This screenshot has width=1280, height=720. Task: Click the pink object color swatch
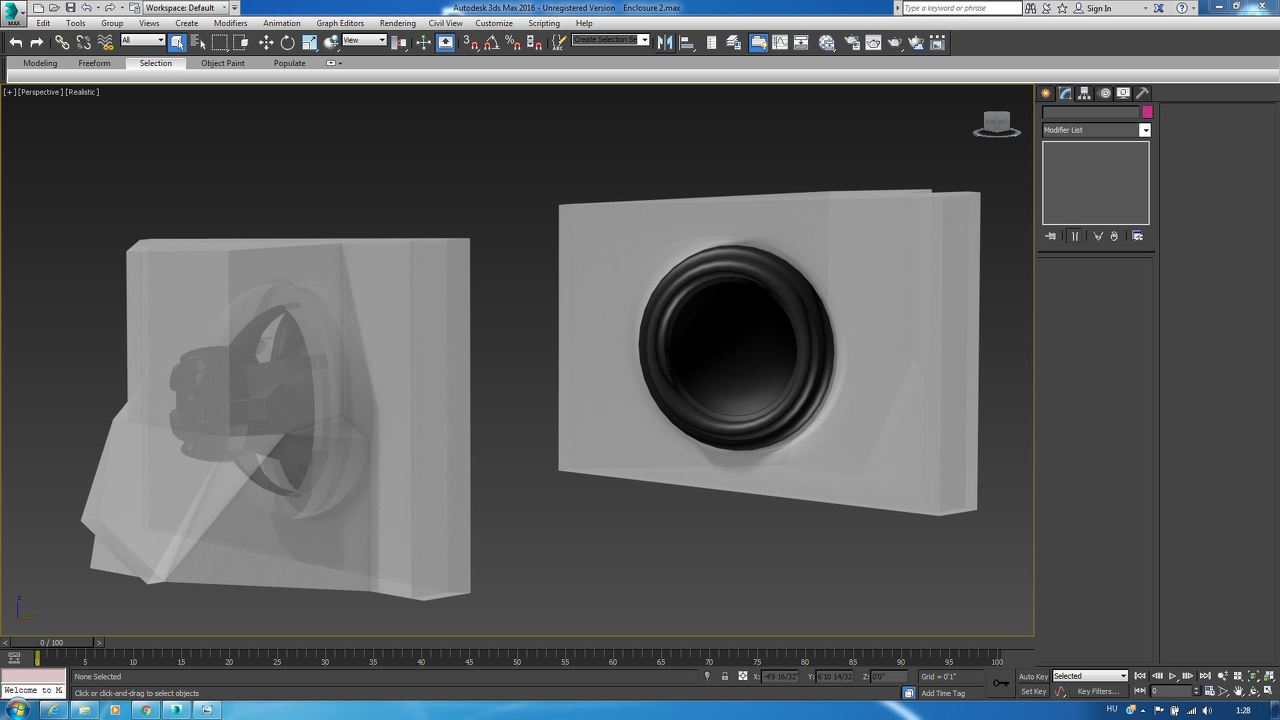point(1147,112)
